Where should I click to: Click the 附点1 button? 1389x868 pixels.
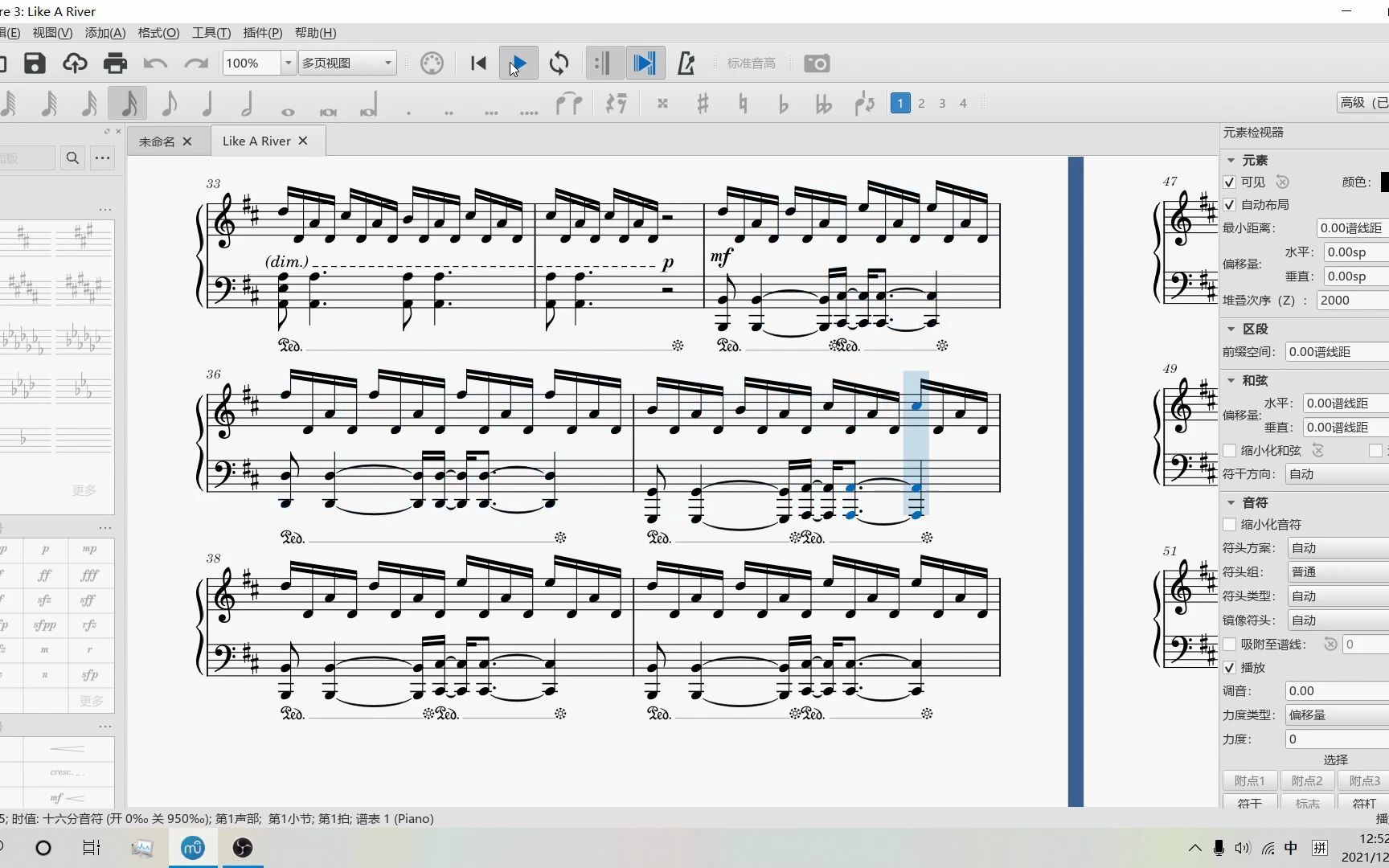point(1250,781)
